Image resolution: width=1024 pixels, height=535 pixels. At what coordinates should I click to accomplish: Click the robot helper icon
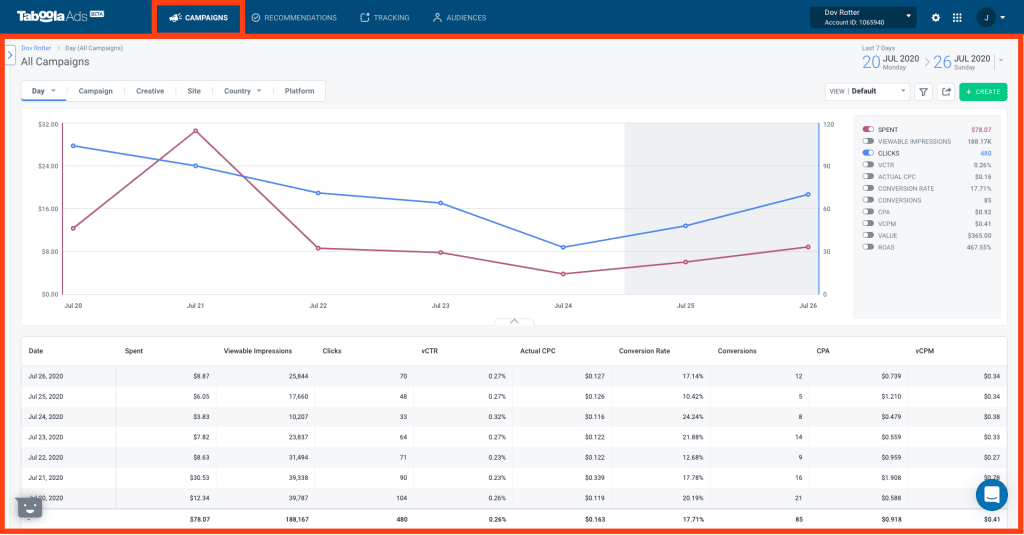pos(29,507)
